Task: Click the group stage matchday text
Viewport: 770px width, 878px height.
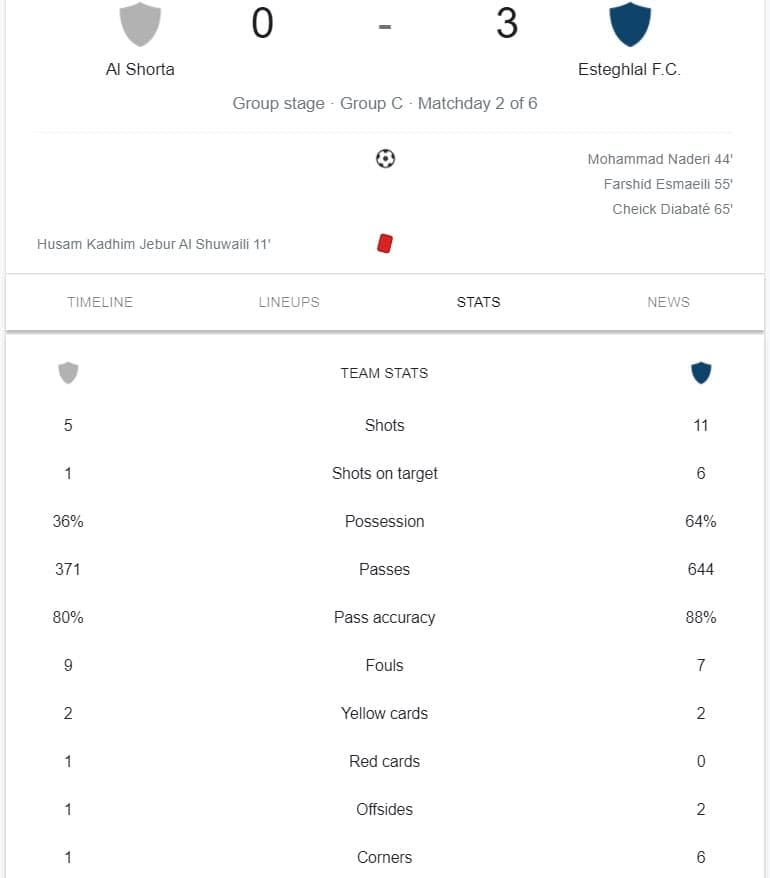Action: (x=385, y=104)
